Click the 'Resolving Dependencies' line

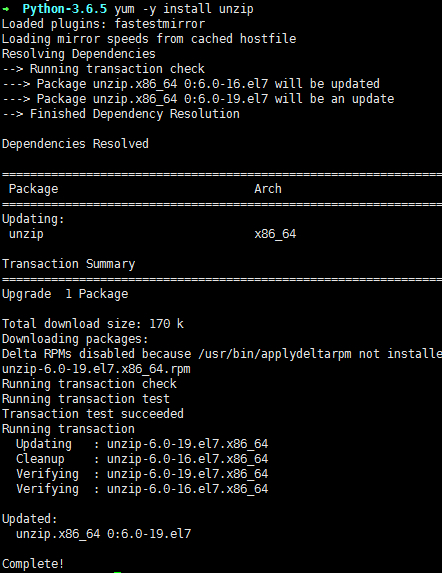(x=79, y=54)
